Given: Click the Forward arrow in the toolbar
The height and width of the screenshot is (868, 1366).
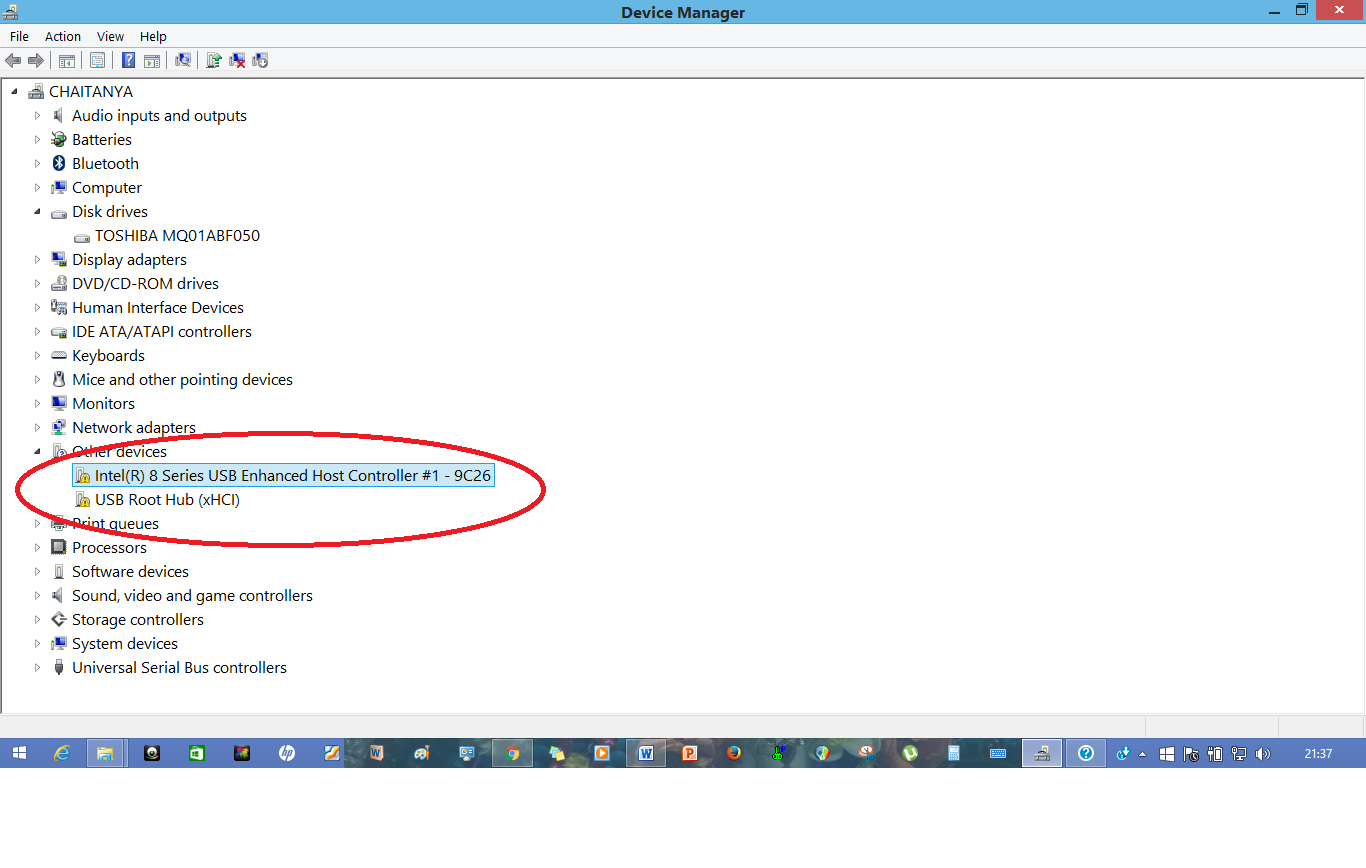Looking at the screenshot, I should [36, 61].
